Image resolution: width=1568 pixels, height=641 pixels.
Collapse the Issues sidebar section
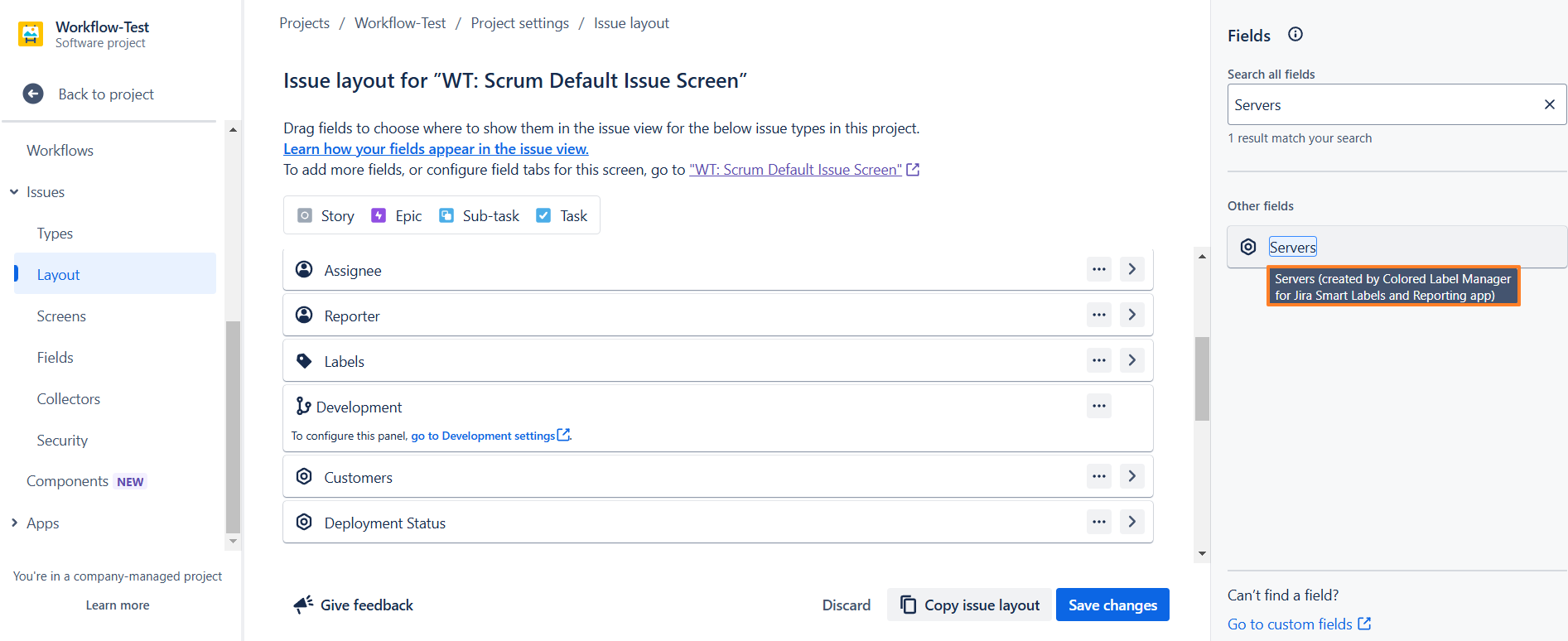tap(14, 192)
